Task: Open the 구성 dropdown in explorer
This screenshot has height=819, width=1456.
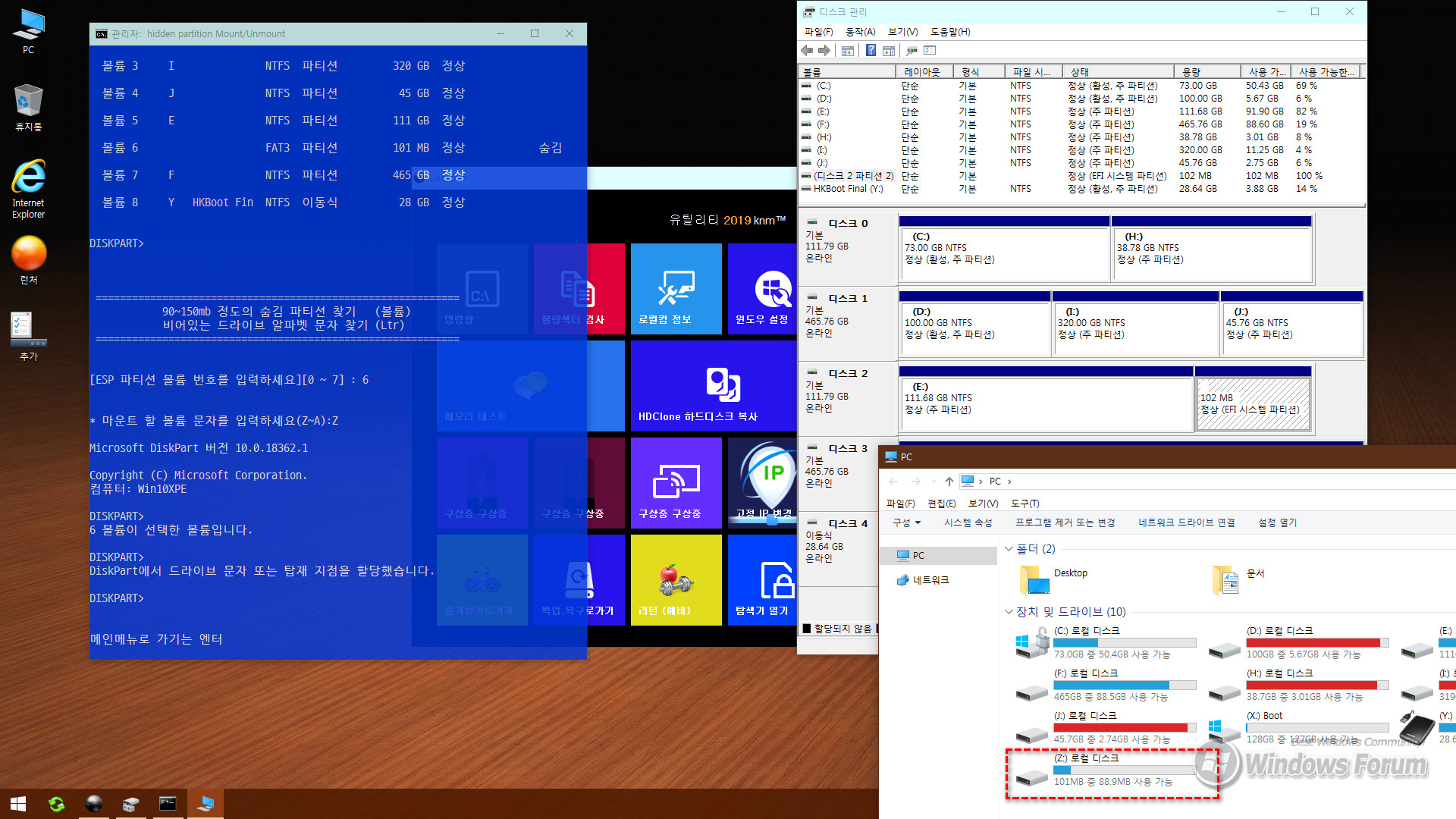Action: pos(906,522)
